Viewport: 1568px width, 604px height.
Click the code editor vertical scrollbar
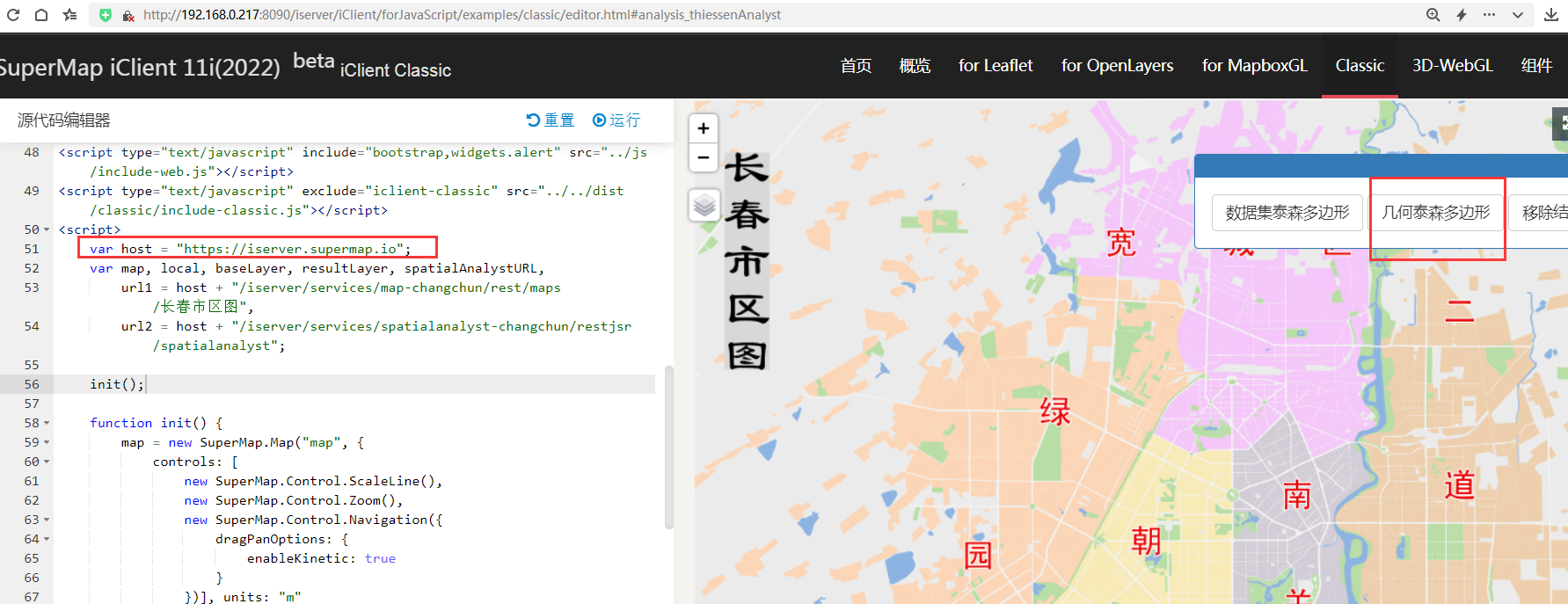click(x=668, y=447)
